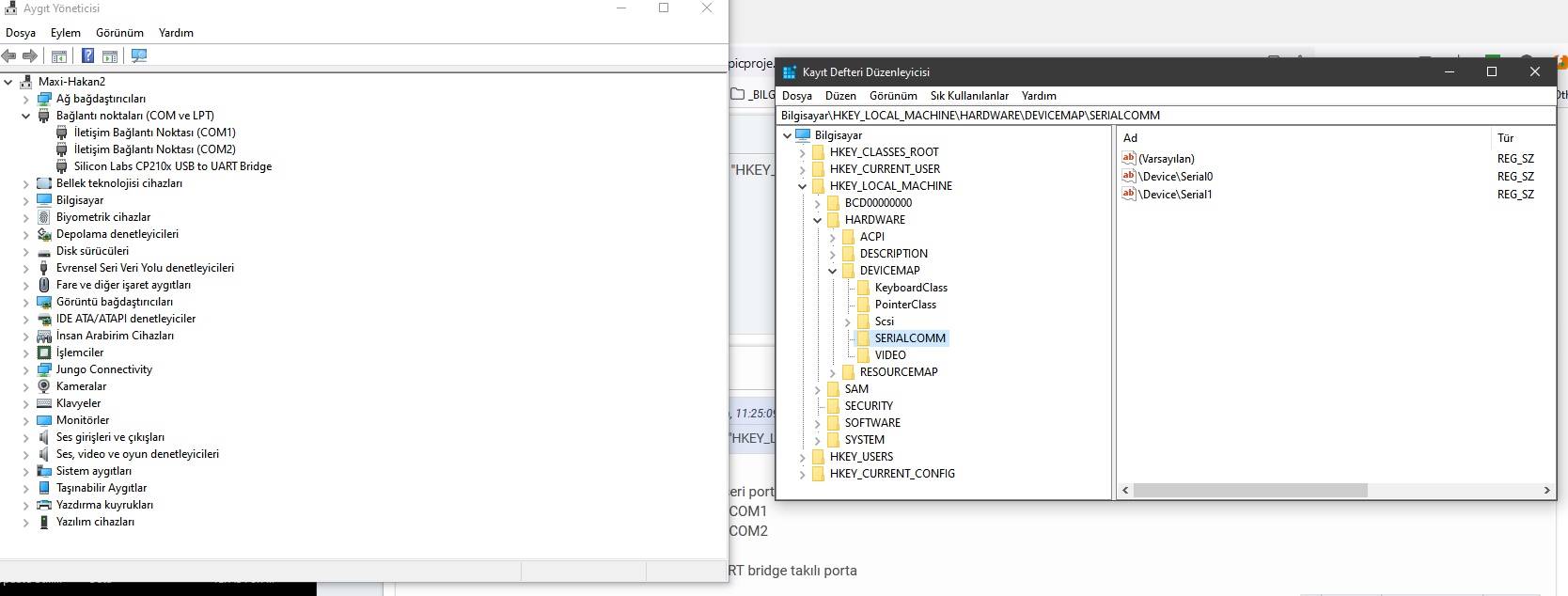Select İletişim Bağlantı Noktası (COM2) device
Screen dimensions: 1568x596
[x=155, y=149]
